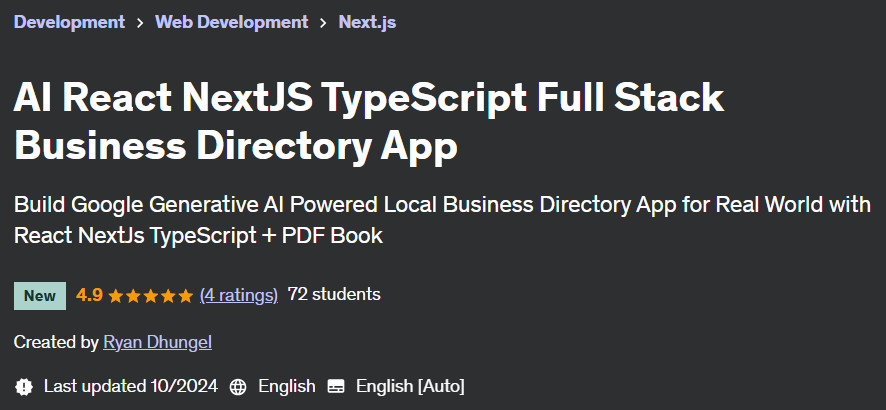
Task: Click the English language text beside the globe
Action: (286, 386)
